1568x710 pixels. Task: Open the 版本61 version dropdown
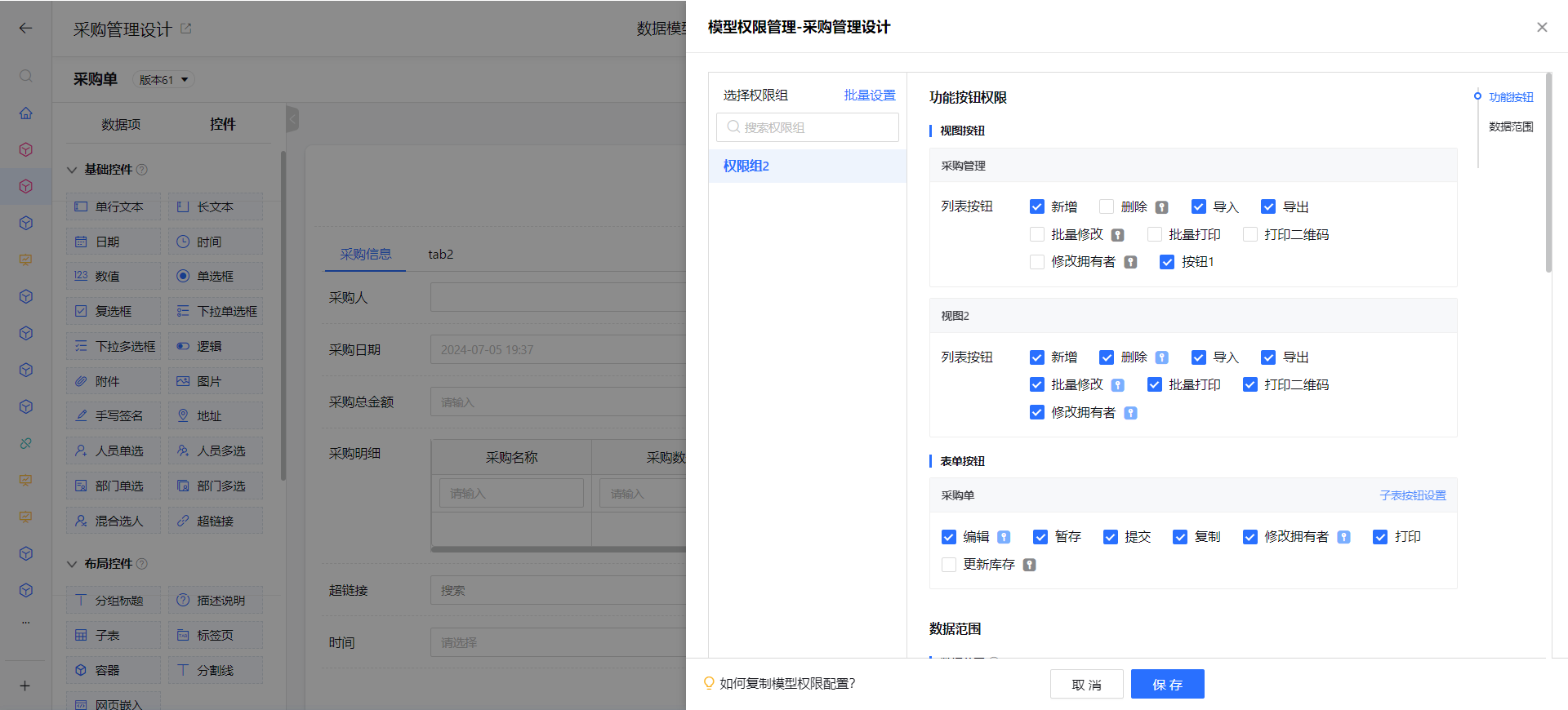coord(163,80)
